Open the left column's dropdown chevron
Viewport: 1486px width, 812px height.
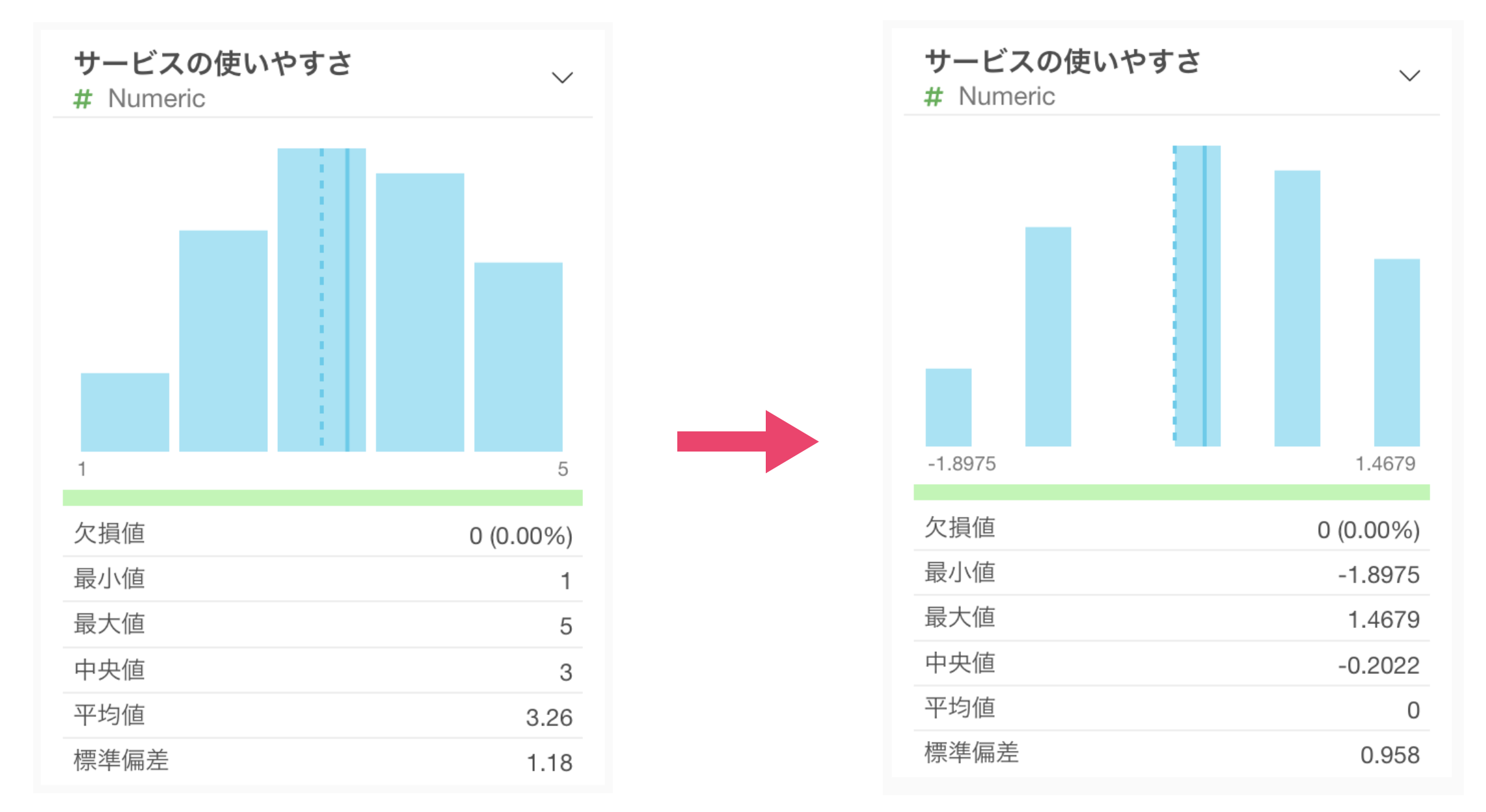point(562,78)
